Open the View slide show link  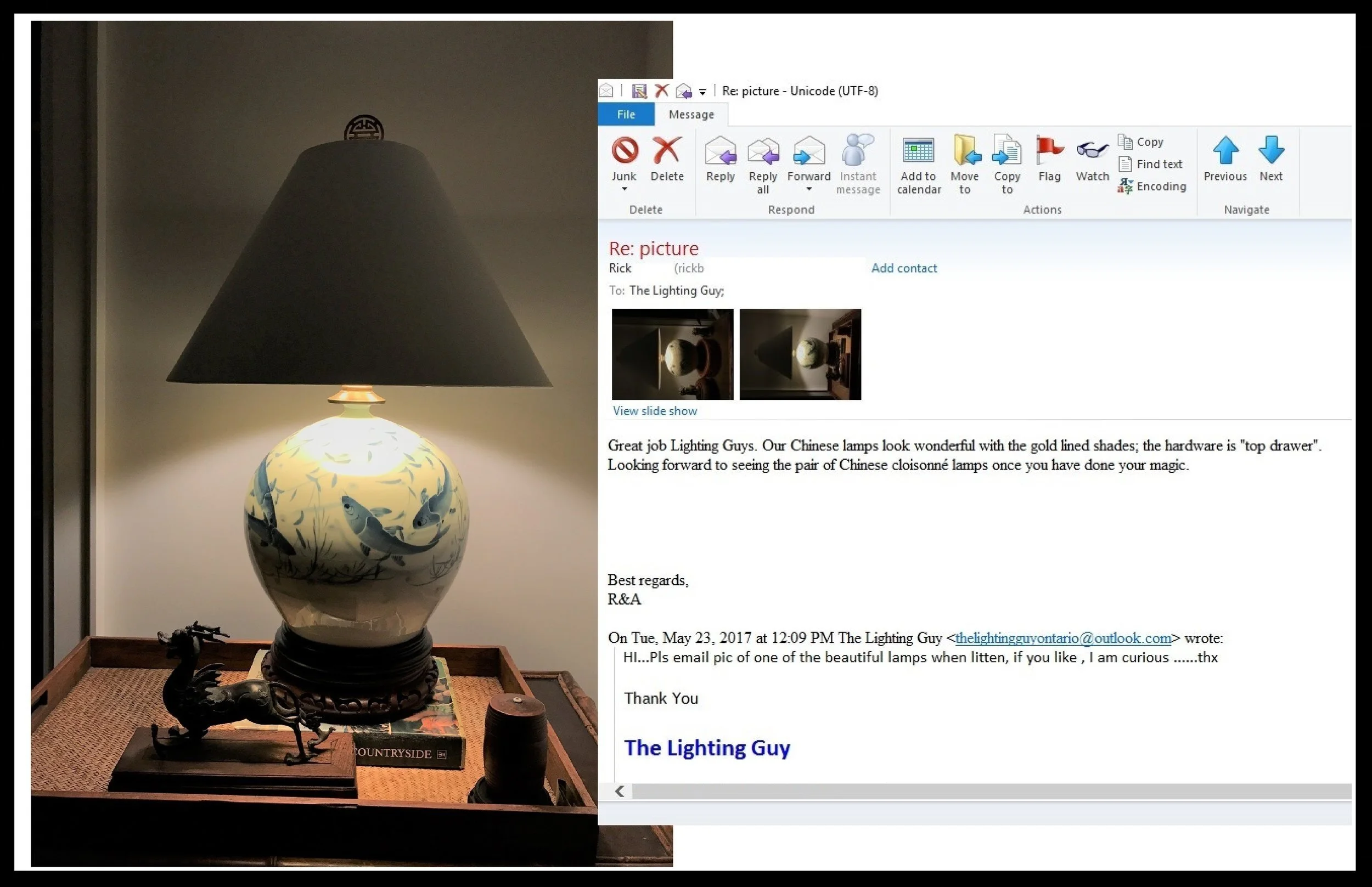tap(655, 411)
